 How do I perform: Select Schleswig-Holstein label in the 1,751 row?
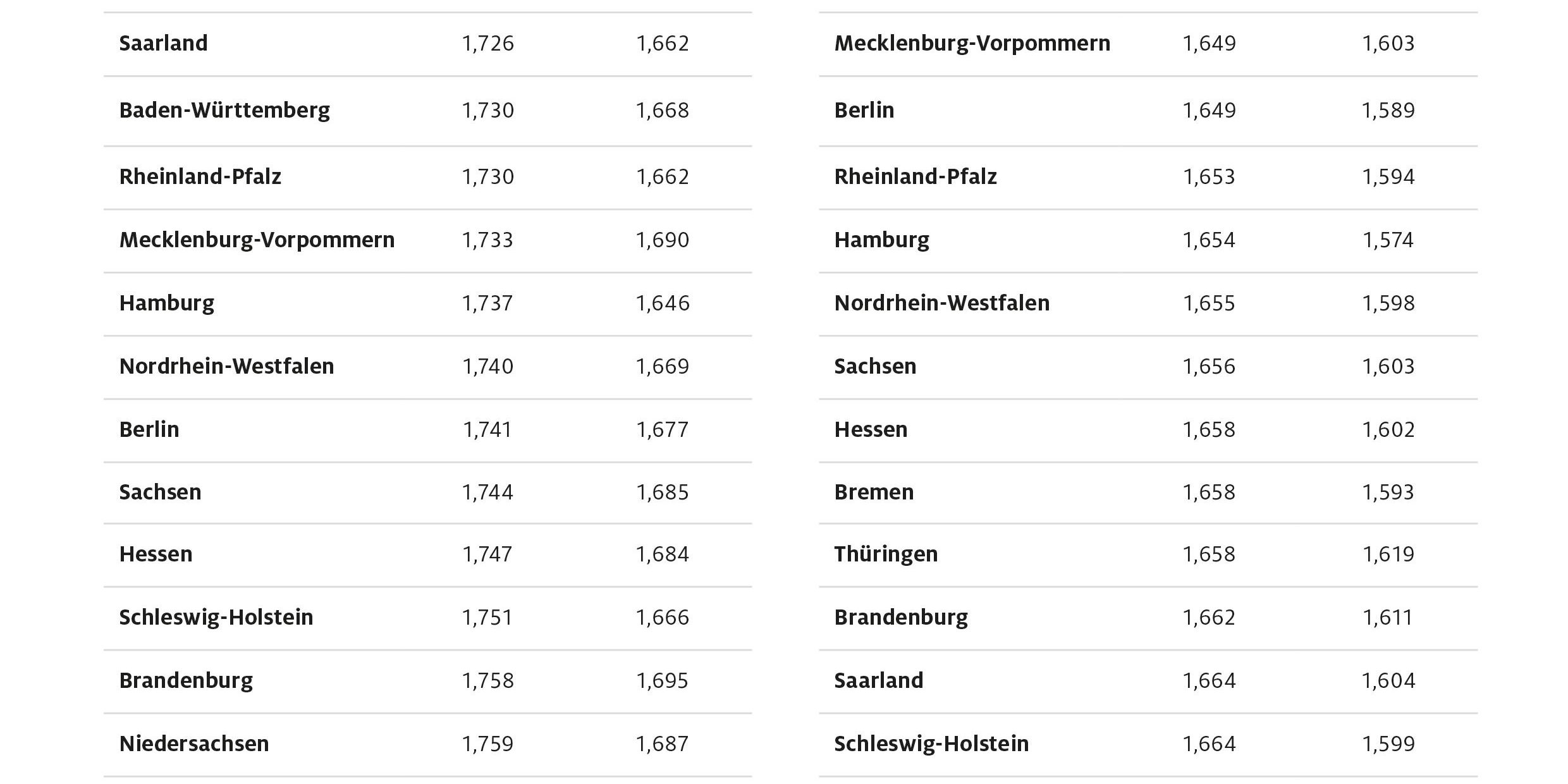(x=216, y=617)
